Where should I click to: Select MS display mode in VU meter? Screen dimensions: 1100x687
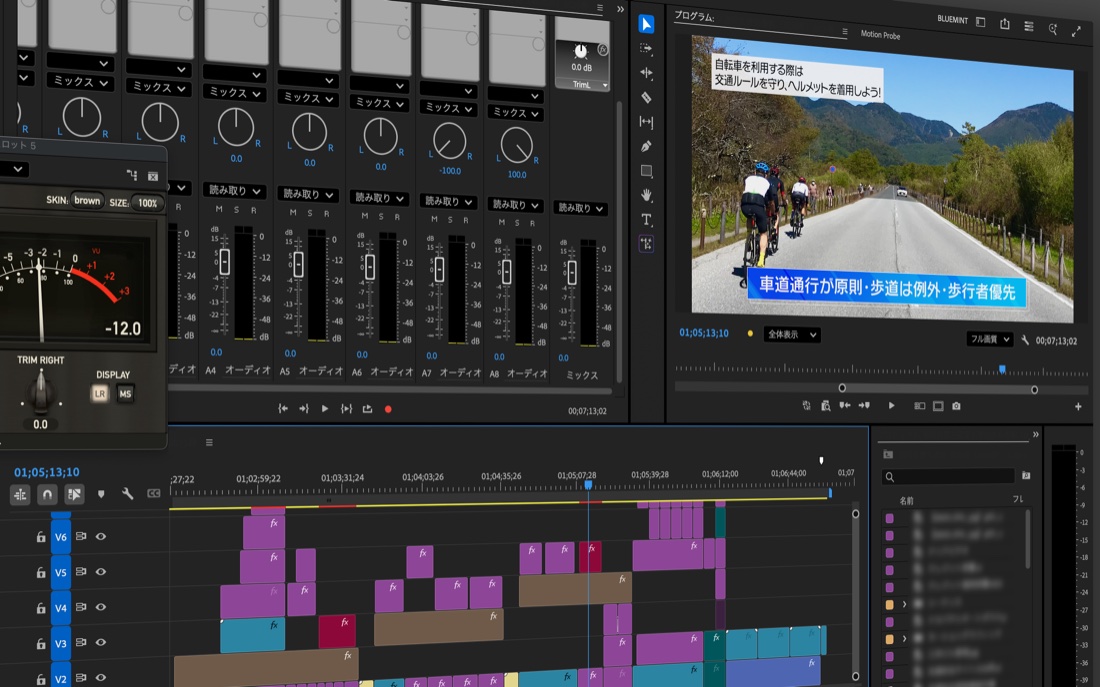[125, 394]
